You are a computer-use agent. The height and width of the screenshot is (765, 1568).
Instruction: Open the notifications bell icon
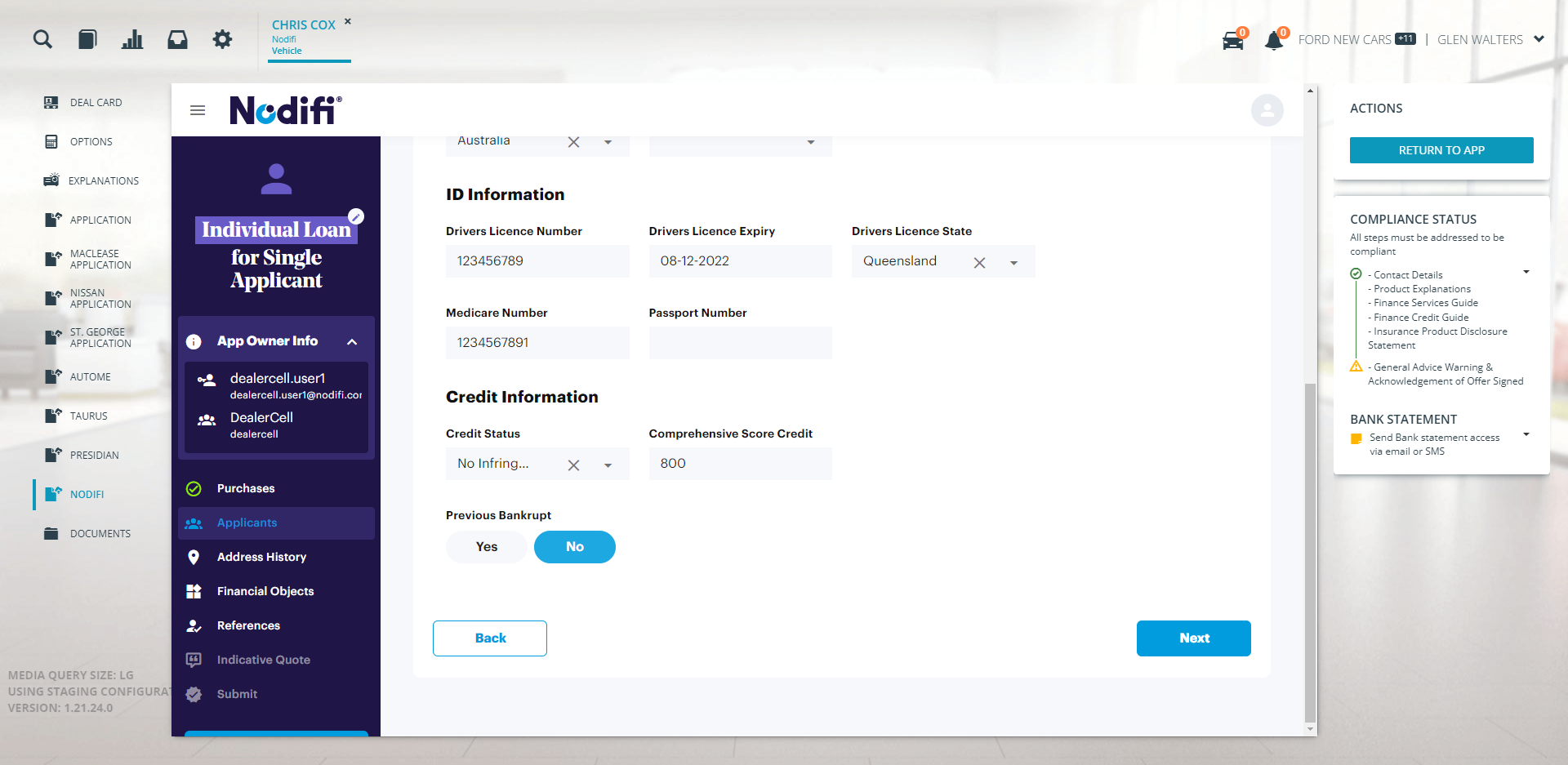[1274, 40]
